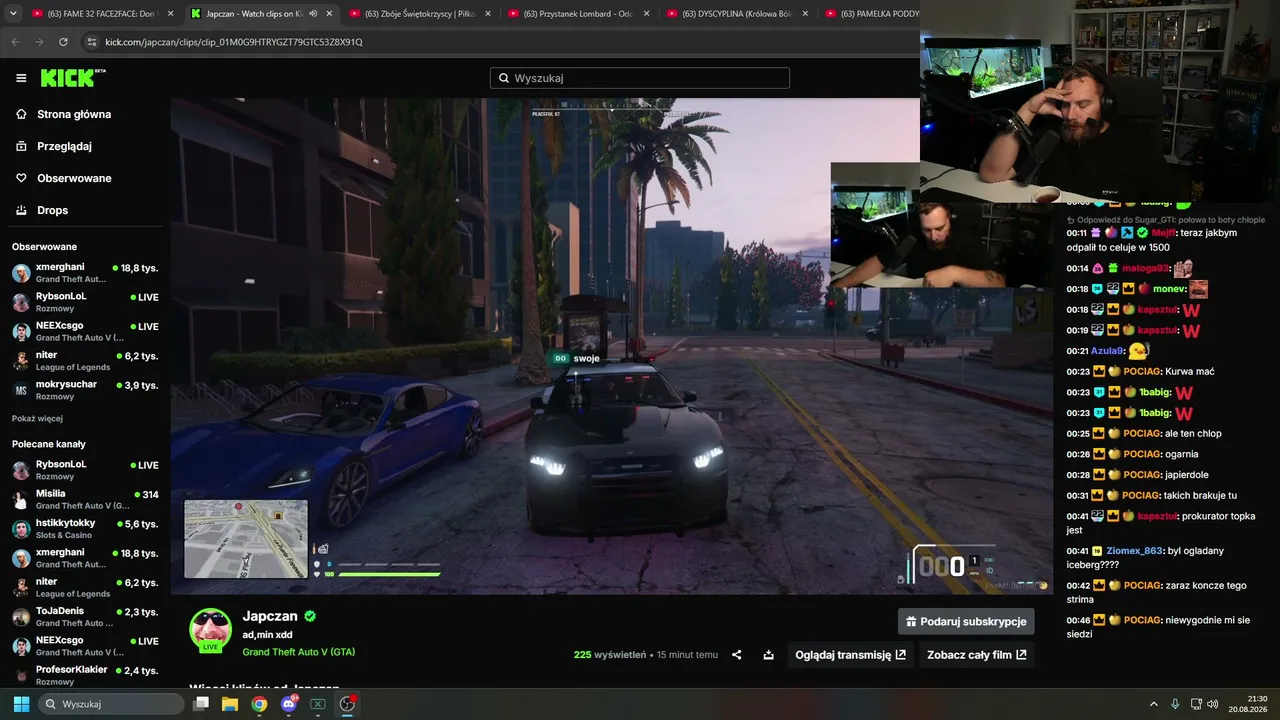Screen dimensions: 1280x720
Task: Expand followed channels with Pokaż więcej
Action: pyautogui.click(x=37, y=418)
